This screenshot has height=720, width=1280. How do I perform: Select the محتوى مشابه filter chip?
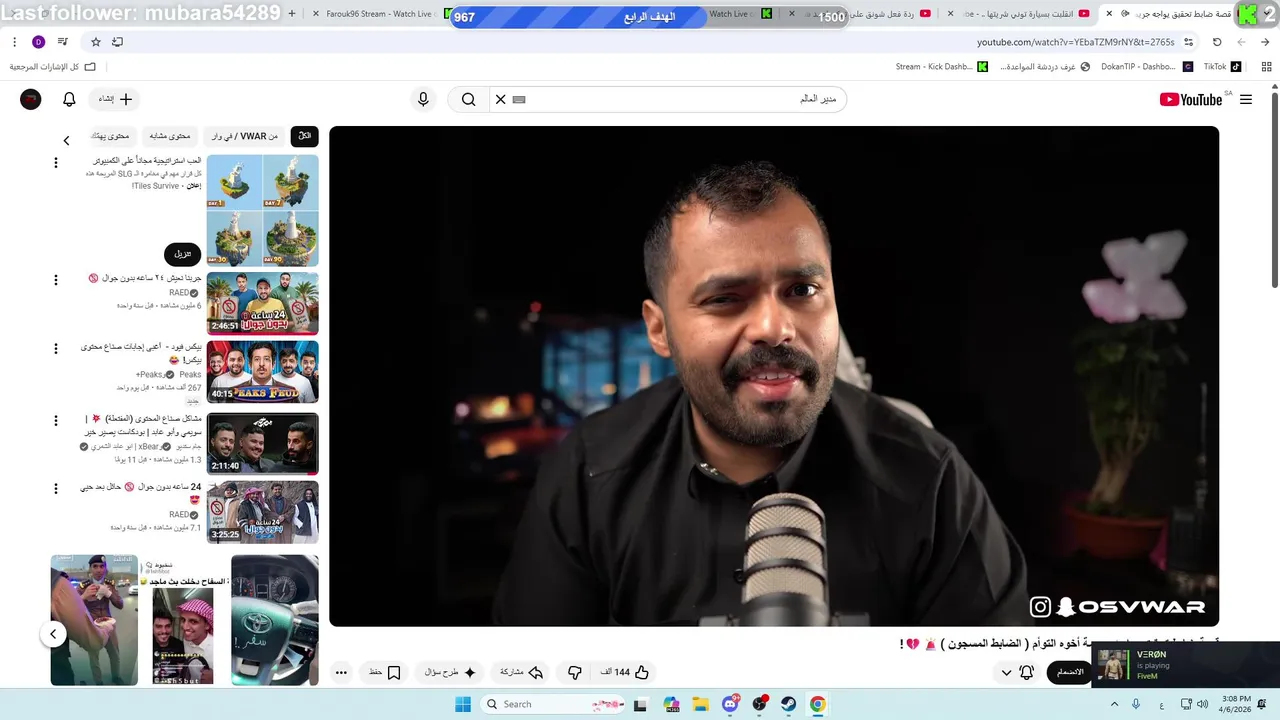pyautogui.click(x=170, y=136)
